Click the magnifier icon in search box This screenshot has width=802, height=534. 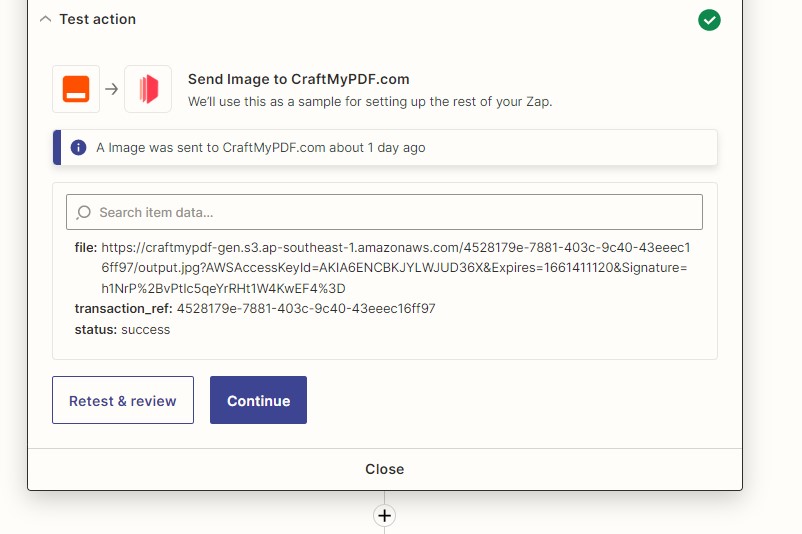point(83,212)
